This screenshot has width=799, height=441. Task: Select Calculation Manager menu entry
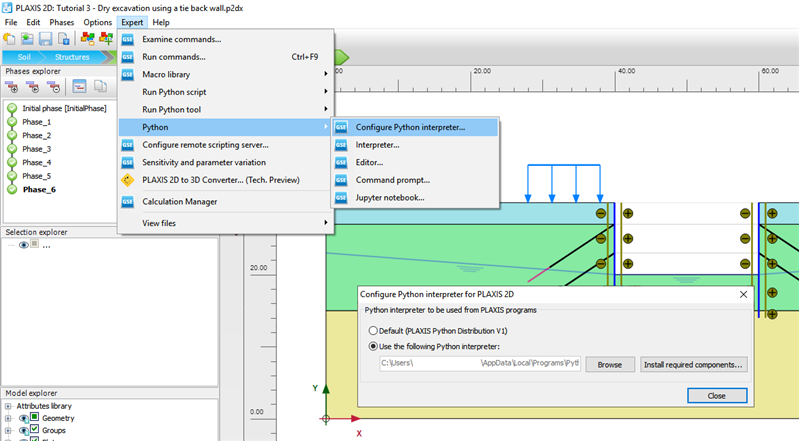point(226,202)
